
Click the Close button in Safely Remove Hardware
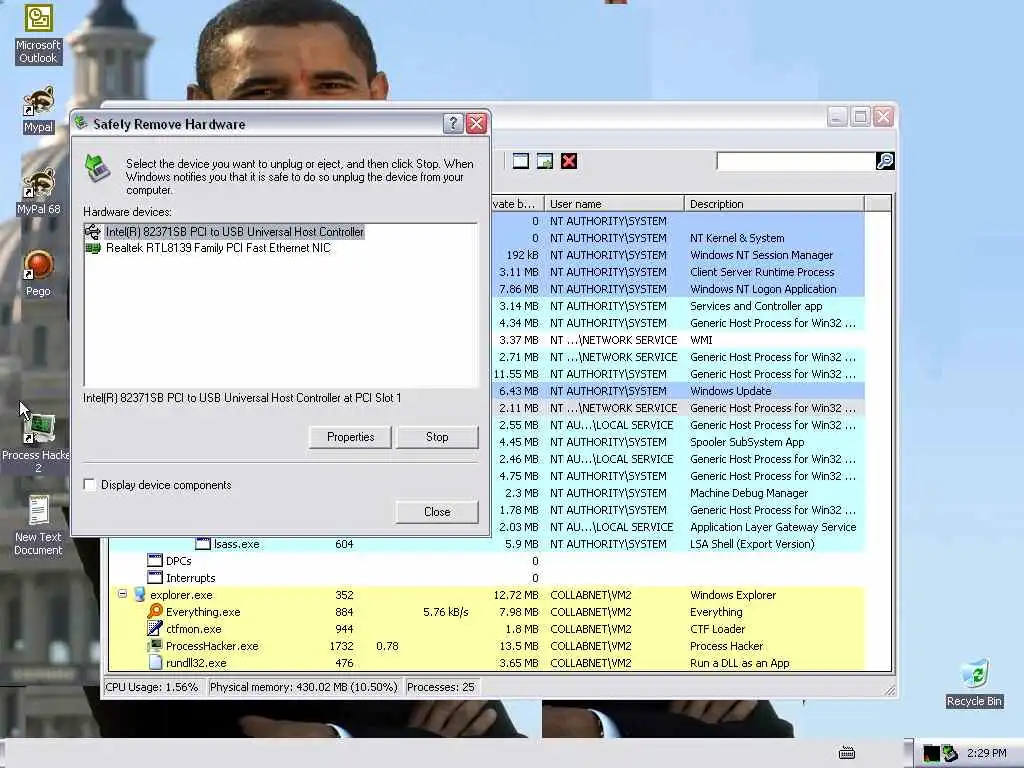pyautogui.click(x=437, y=511)
